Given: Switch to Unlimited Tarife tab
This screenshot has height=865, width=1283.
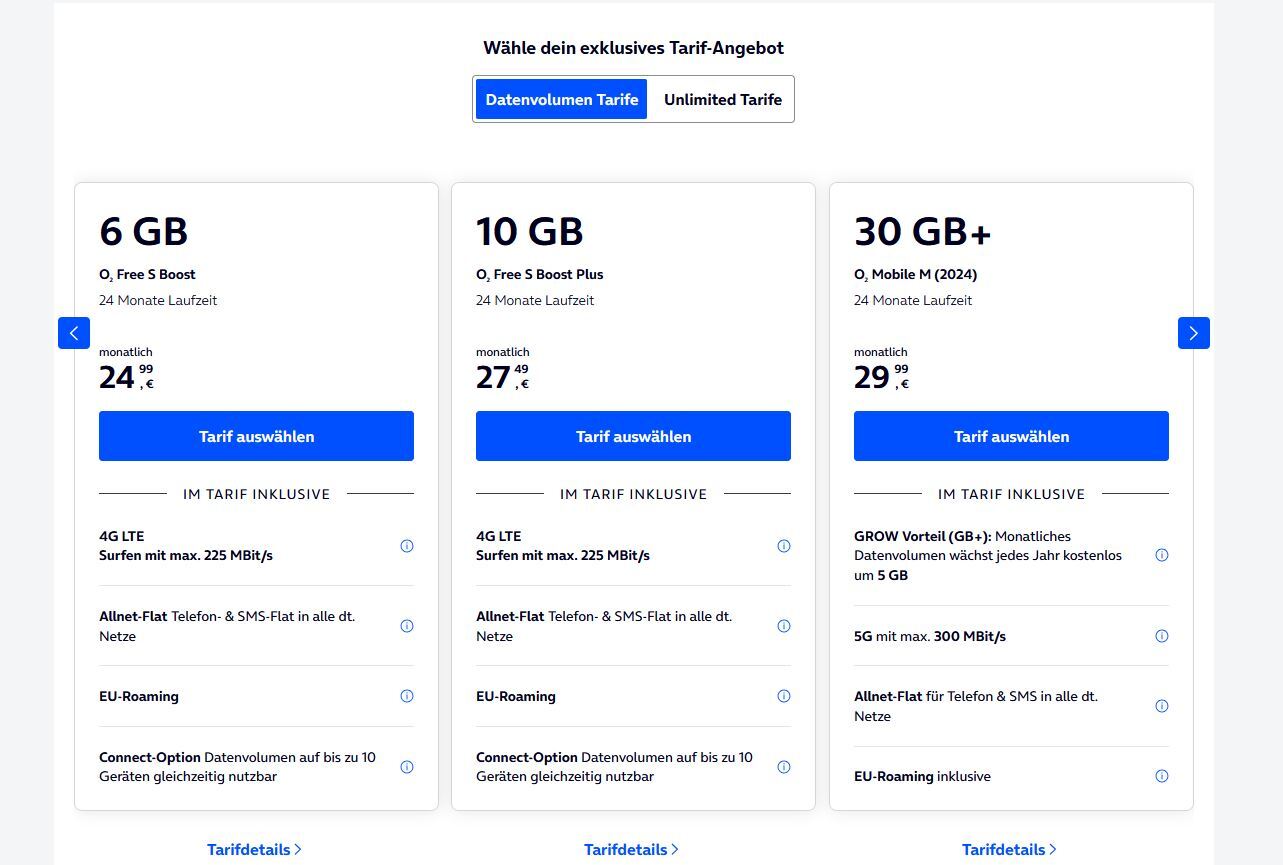Looking at the screenshot, I should [x=723, y=99].
